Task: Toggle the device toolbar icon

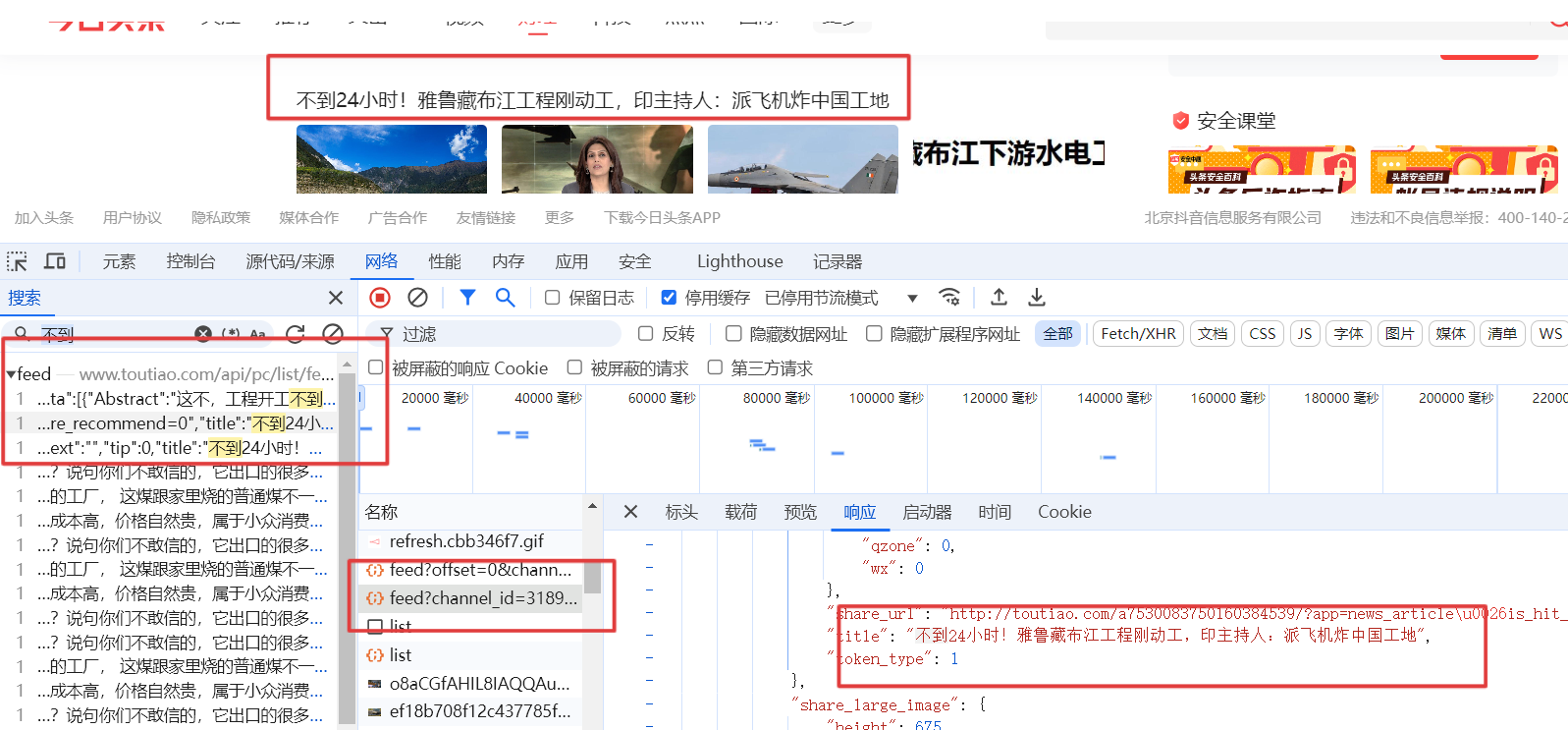Action: point(55,261)
